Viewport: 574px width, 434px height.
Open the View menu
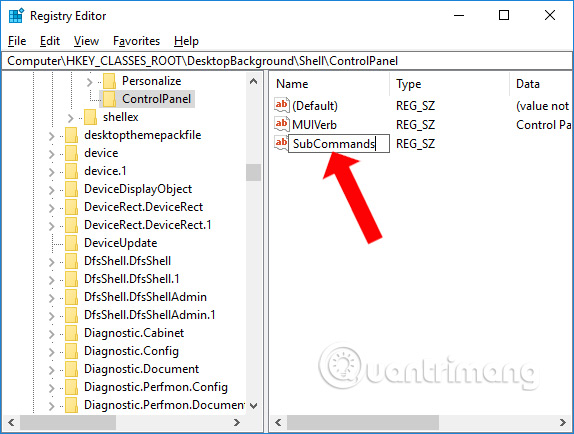pos(86,41)
